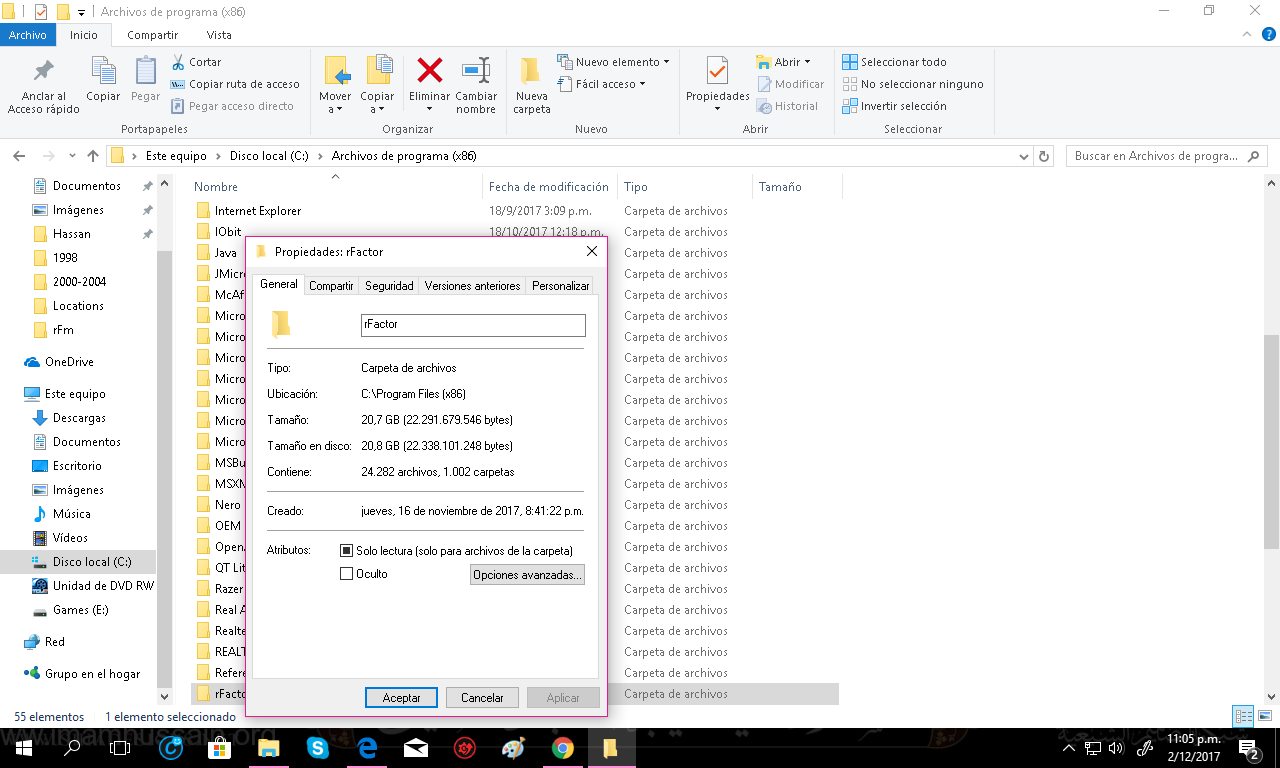1280x768 pixels.
Task: Expand the Fácil acceso dropdown
Action: (601, 84)
